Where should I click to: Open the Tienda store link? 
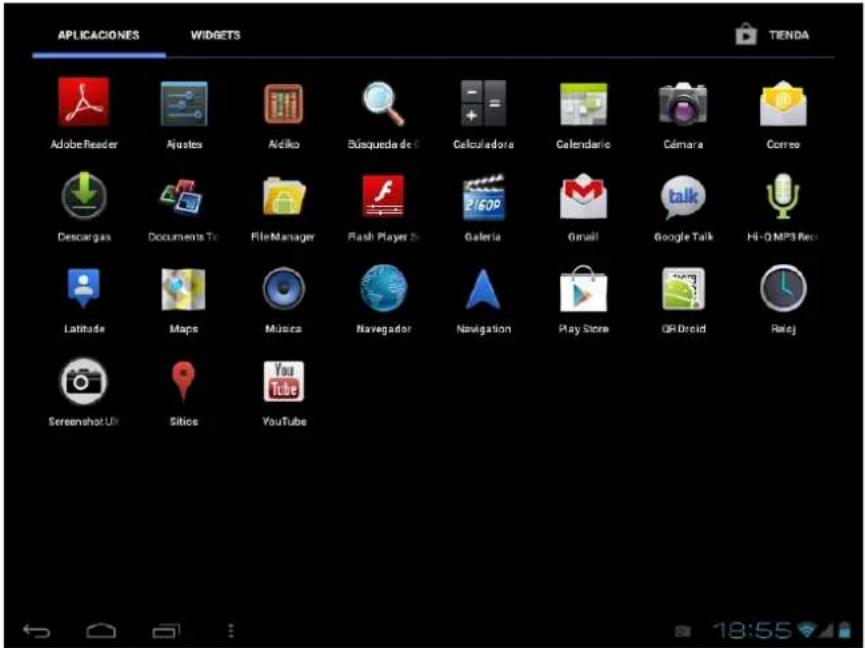pos(772,35)
